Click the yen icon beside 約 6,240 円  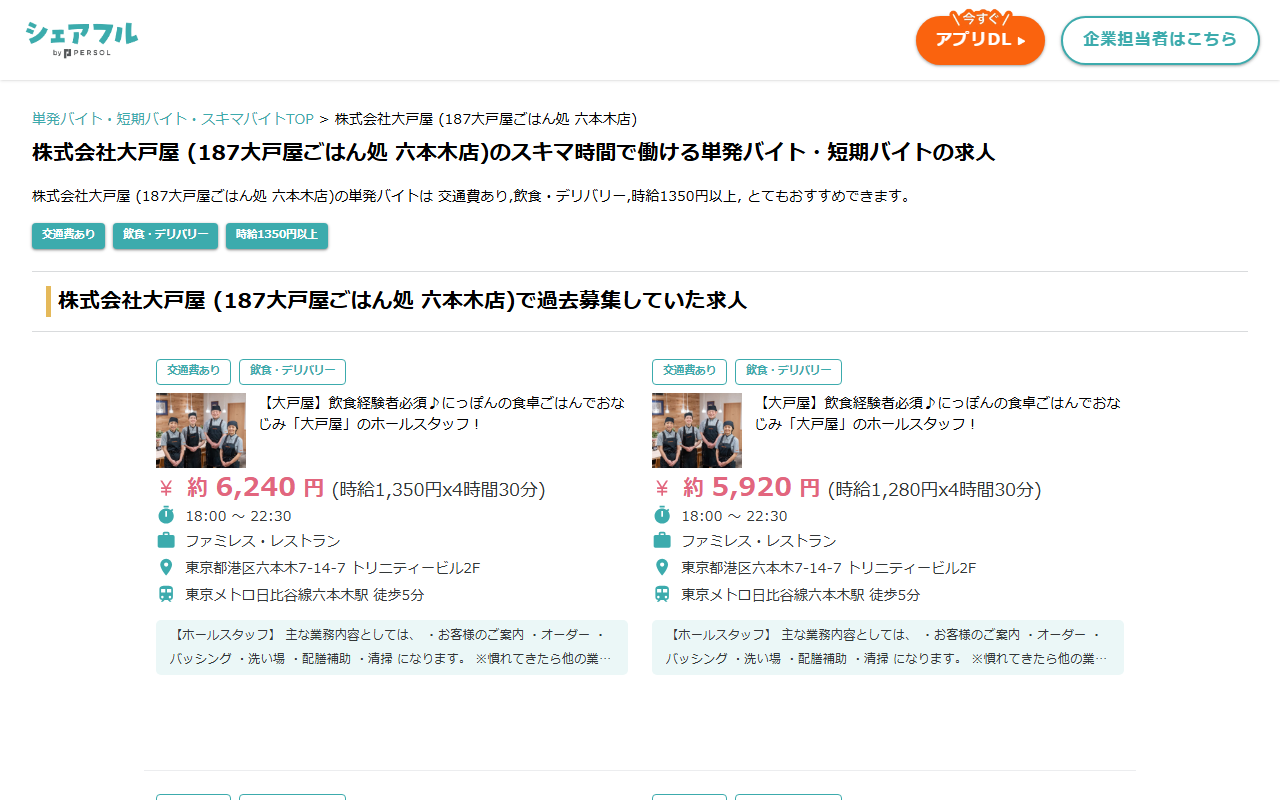pos(166,489)
